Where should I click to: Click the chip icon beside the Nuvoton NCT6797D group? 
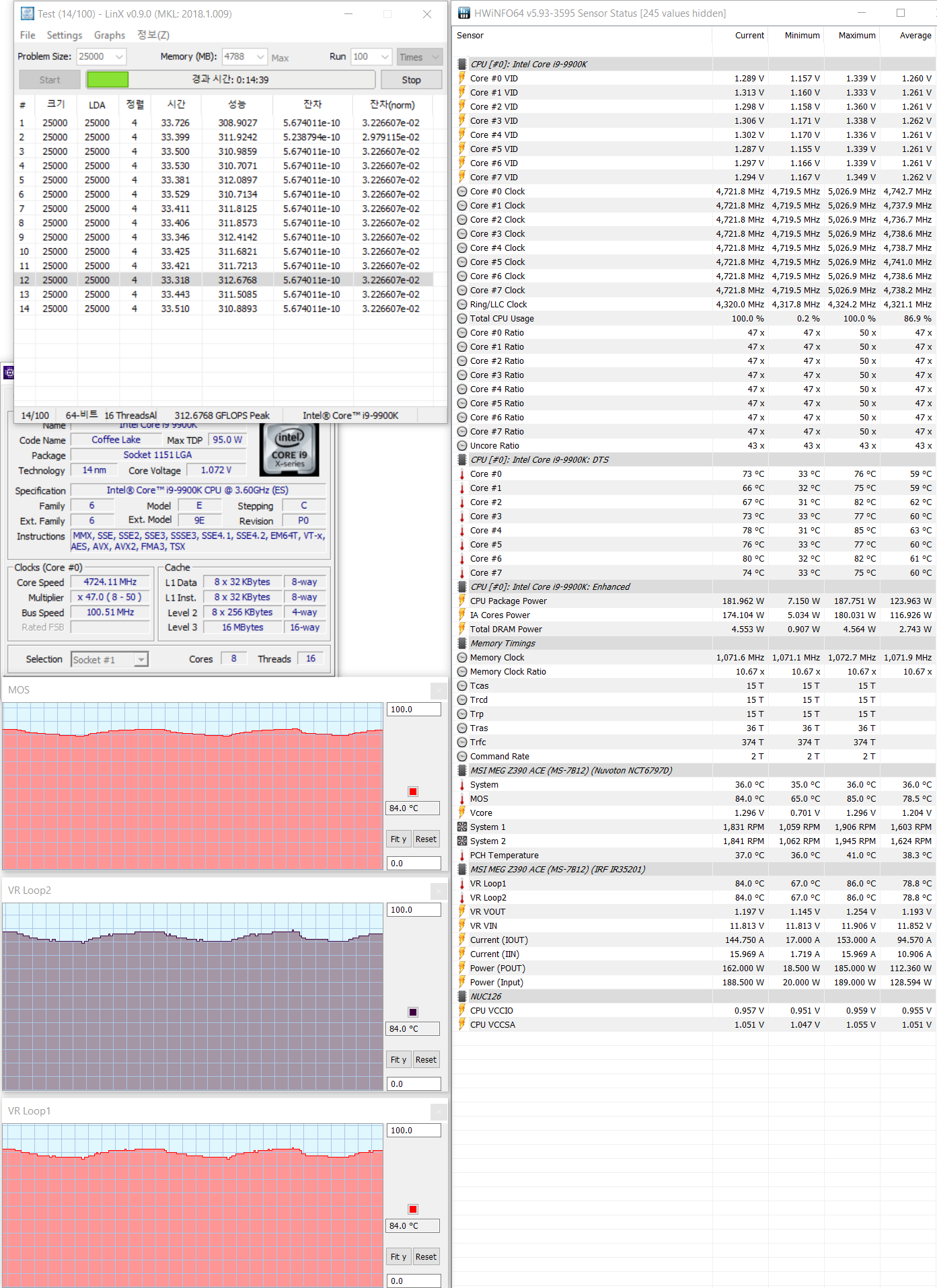[462, 771]
